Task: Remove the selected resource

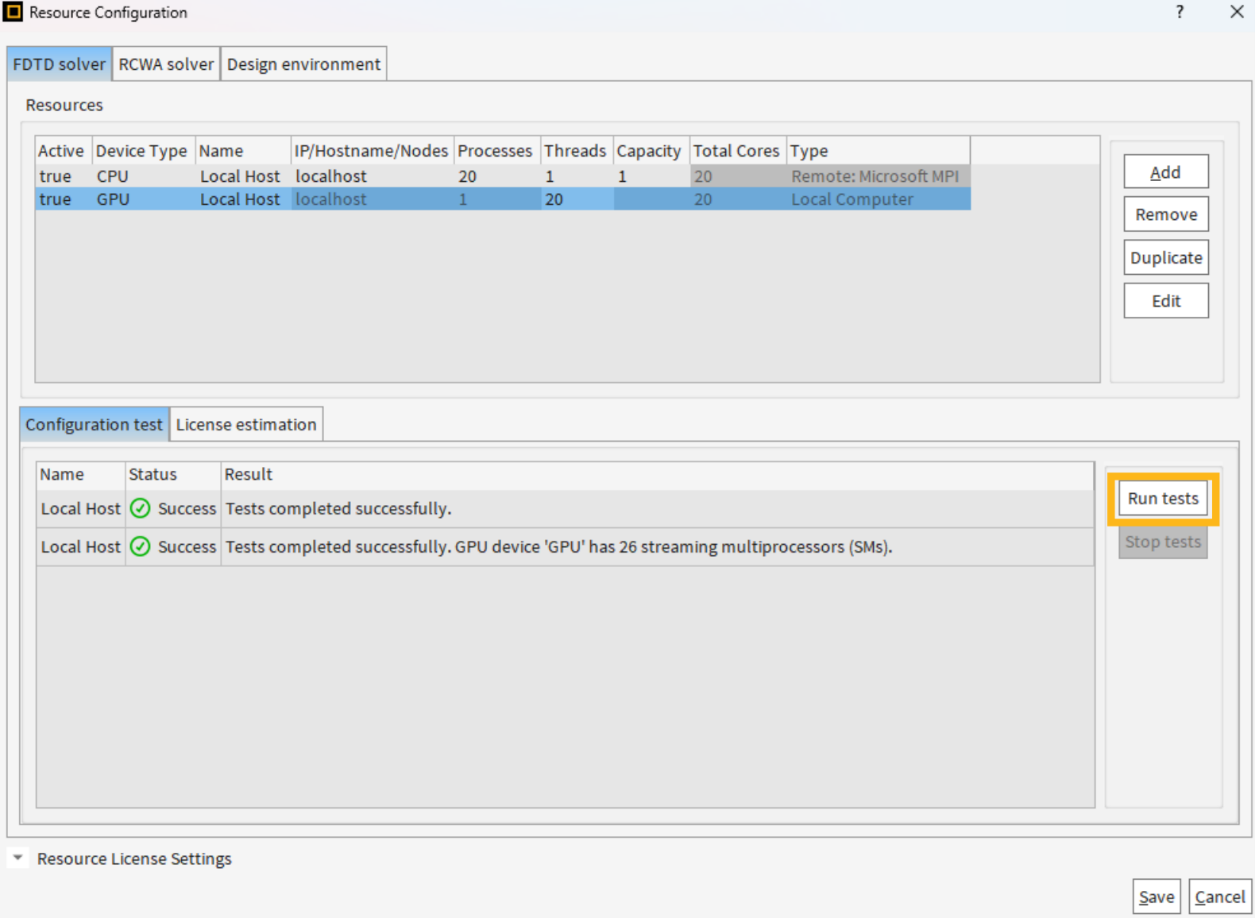Action: click(1165, 214)
